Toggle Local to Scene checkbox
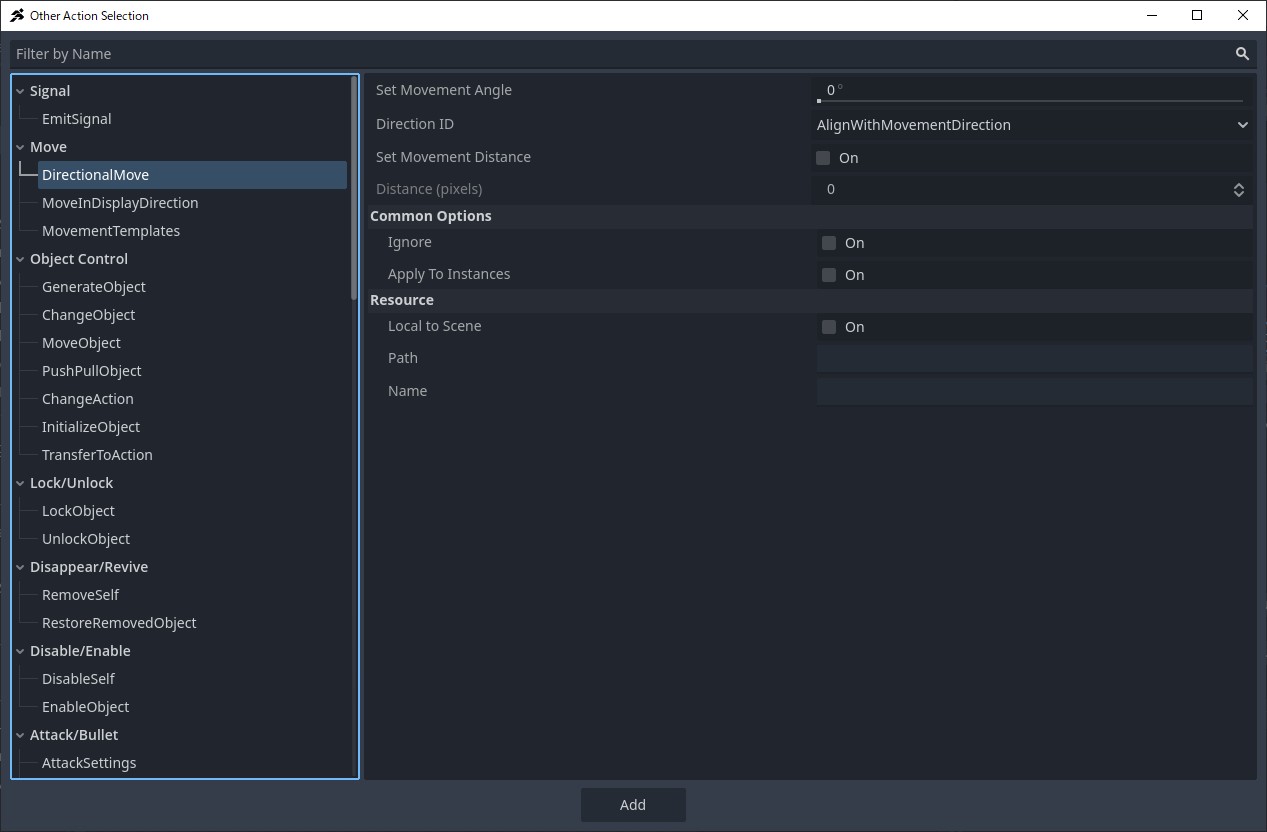The image size is (1267, 832). (829, 327)
